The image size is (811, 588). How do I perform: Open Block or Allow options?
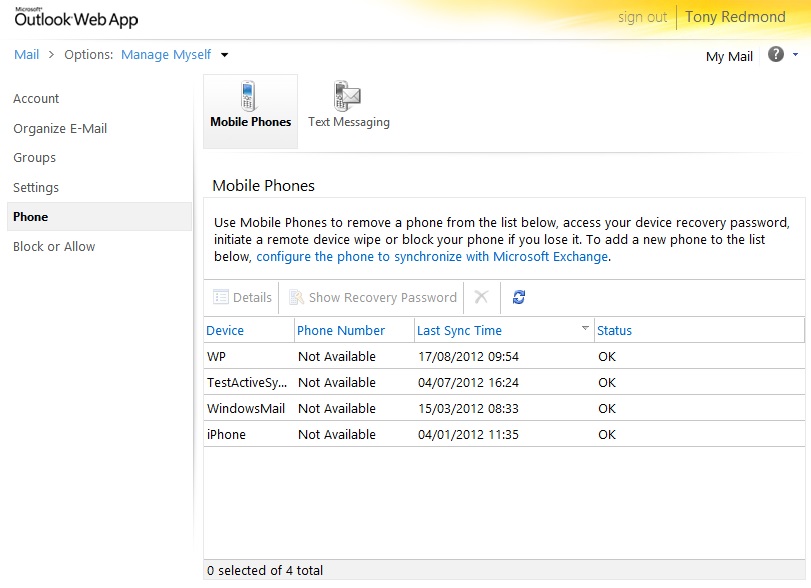54,247
